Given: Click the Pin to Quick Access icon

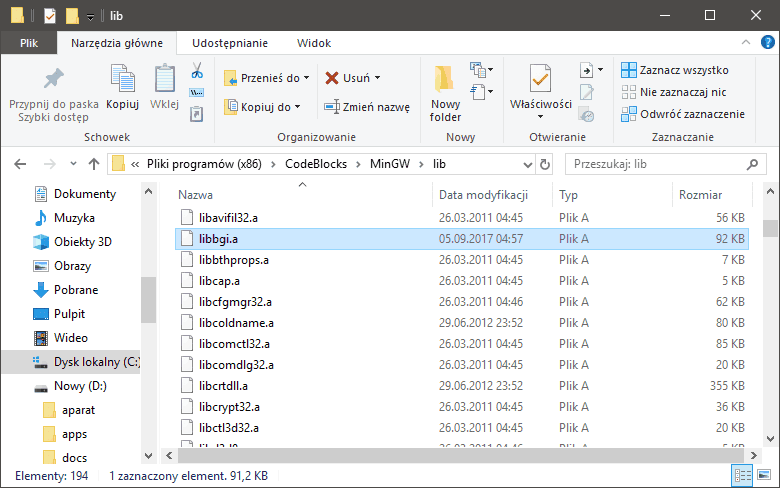Looking at the screenshot, I should click(x=53, y=79).
